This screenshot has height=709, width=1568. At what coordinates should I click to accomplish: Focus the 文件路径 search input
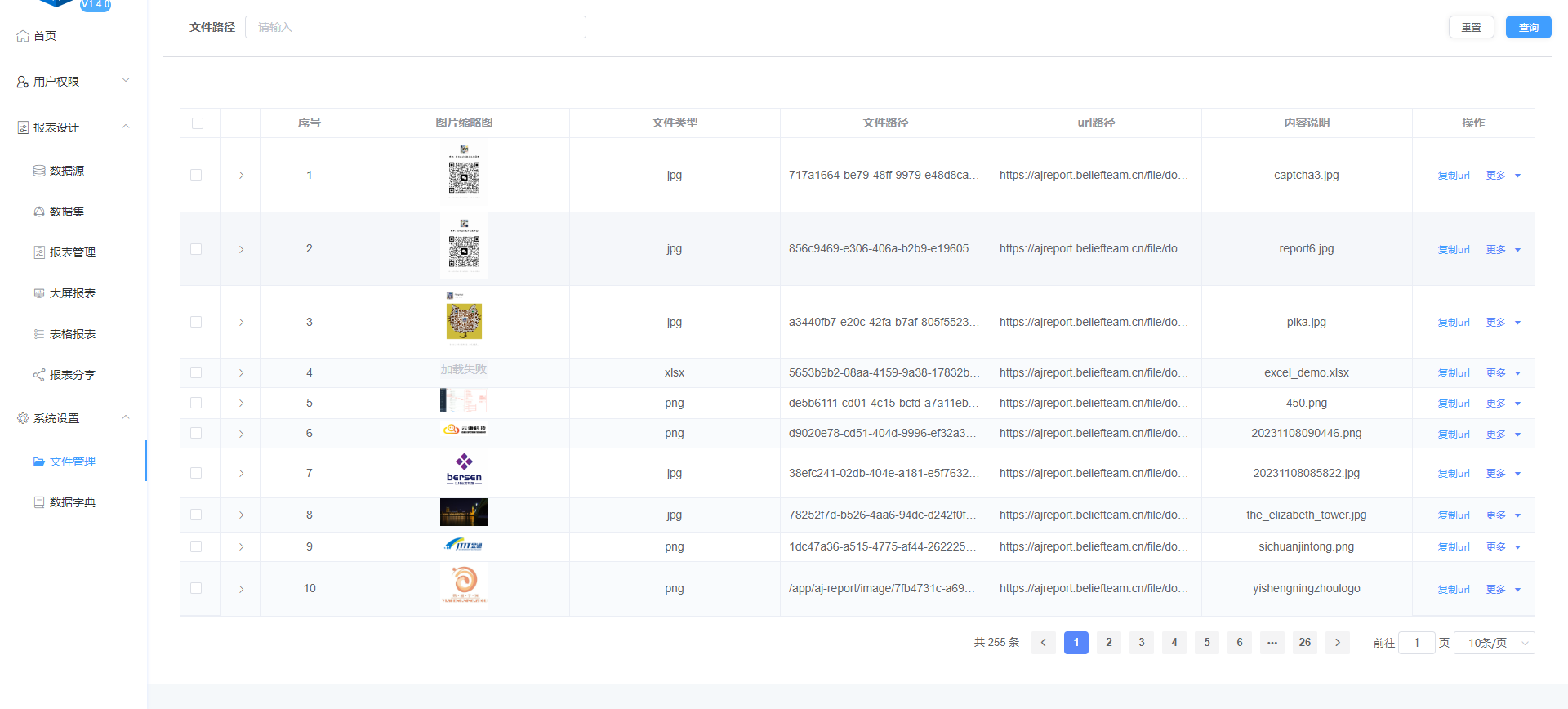click(416, 27)
